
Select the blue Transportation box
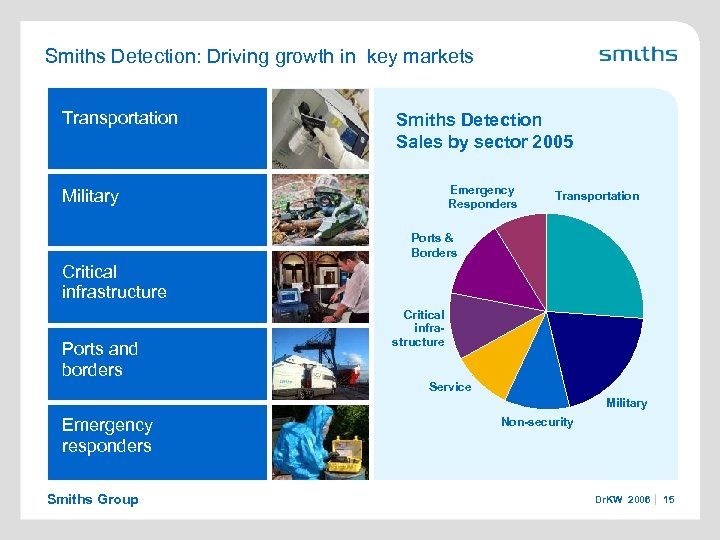tap(157, 128)
